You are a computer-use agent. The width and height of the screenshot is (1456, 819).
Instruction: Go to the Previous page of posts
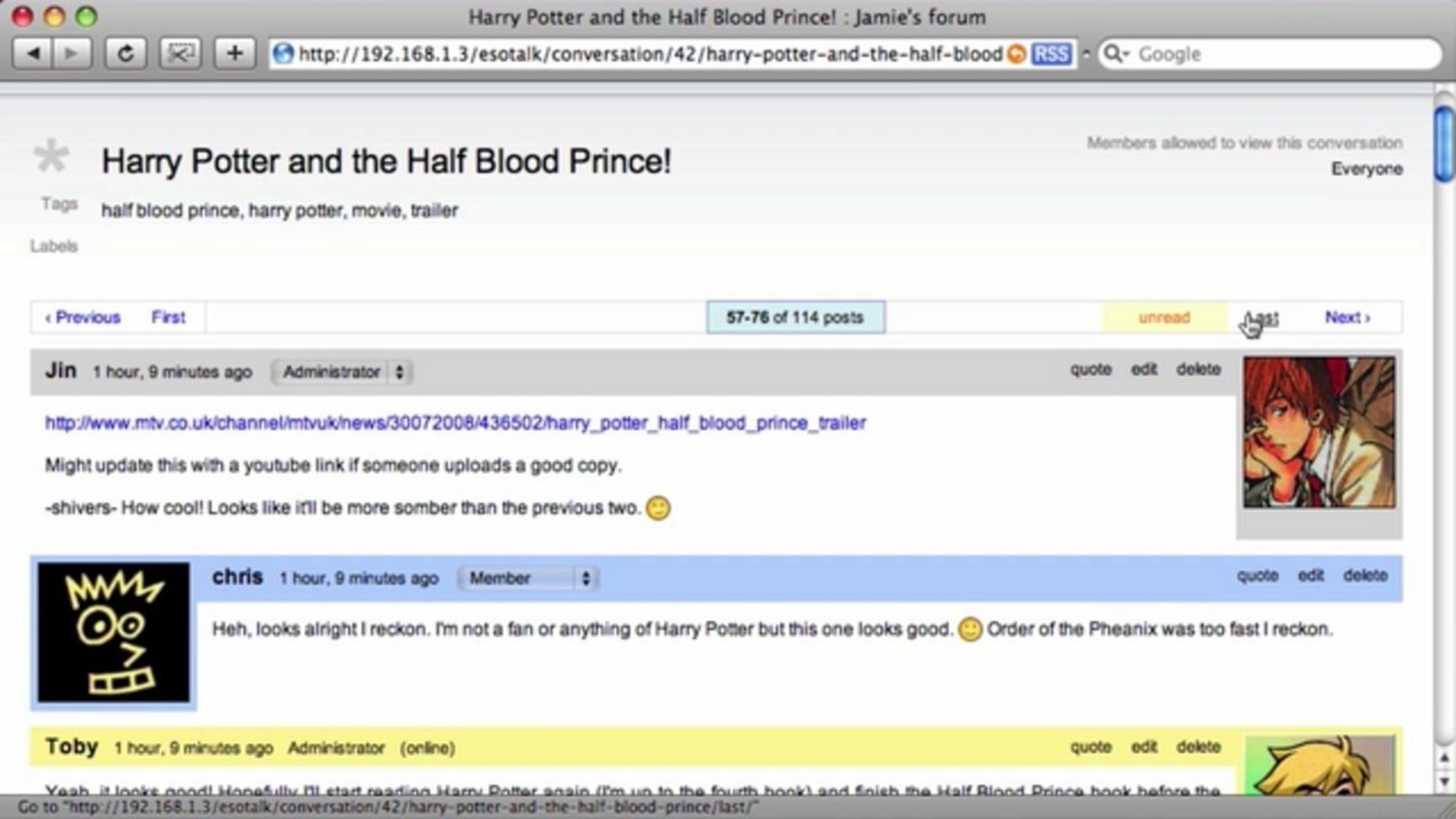[x=83, y=317]
